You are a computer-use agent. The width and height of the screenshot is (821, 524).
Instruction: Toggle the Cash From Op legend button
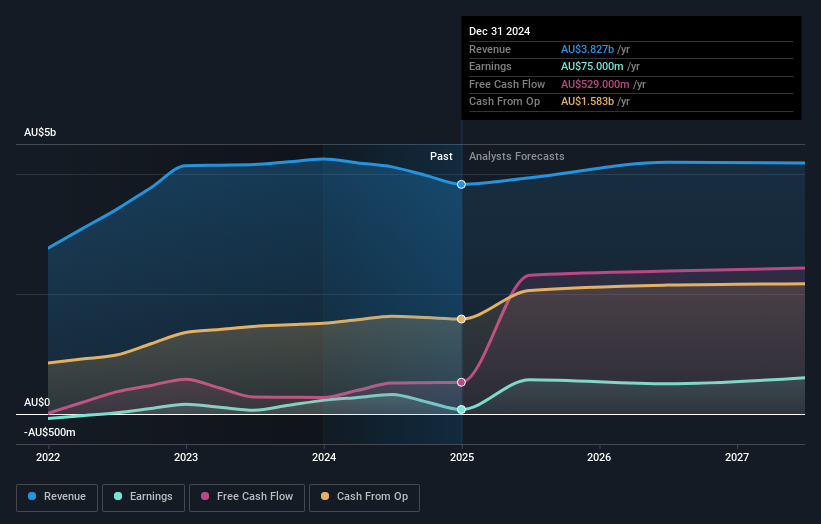(x=364, y=497)
